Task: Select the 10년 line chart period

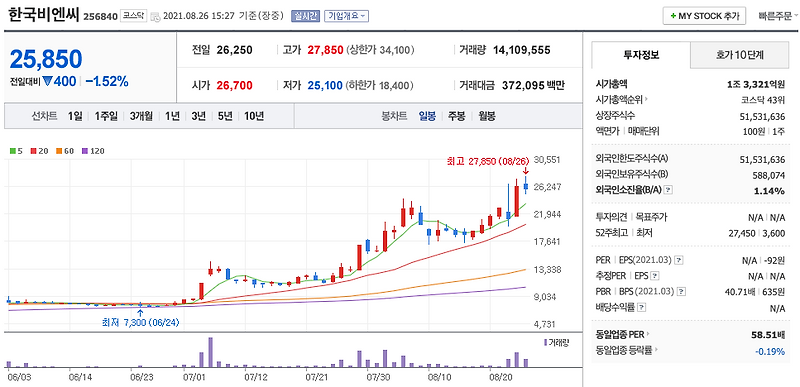Action: pos(254,116)
